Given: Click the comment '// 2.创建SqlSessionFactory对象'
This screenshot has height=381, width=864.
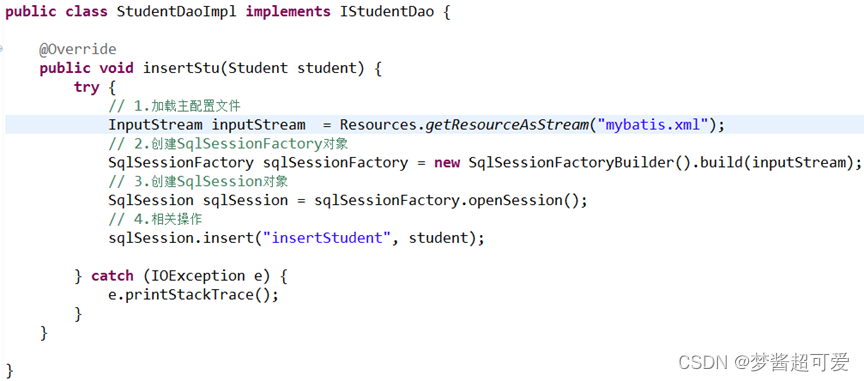Looking at the screenshot, I should point(228,144).
